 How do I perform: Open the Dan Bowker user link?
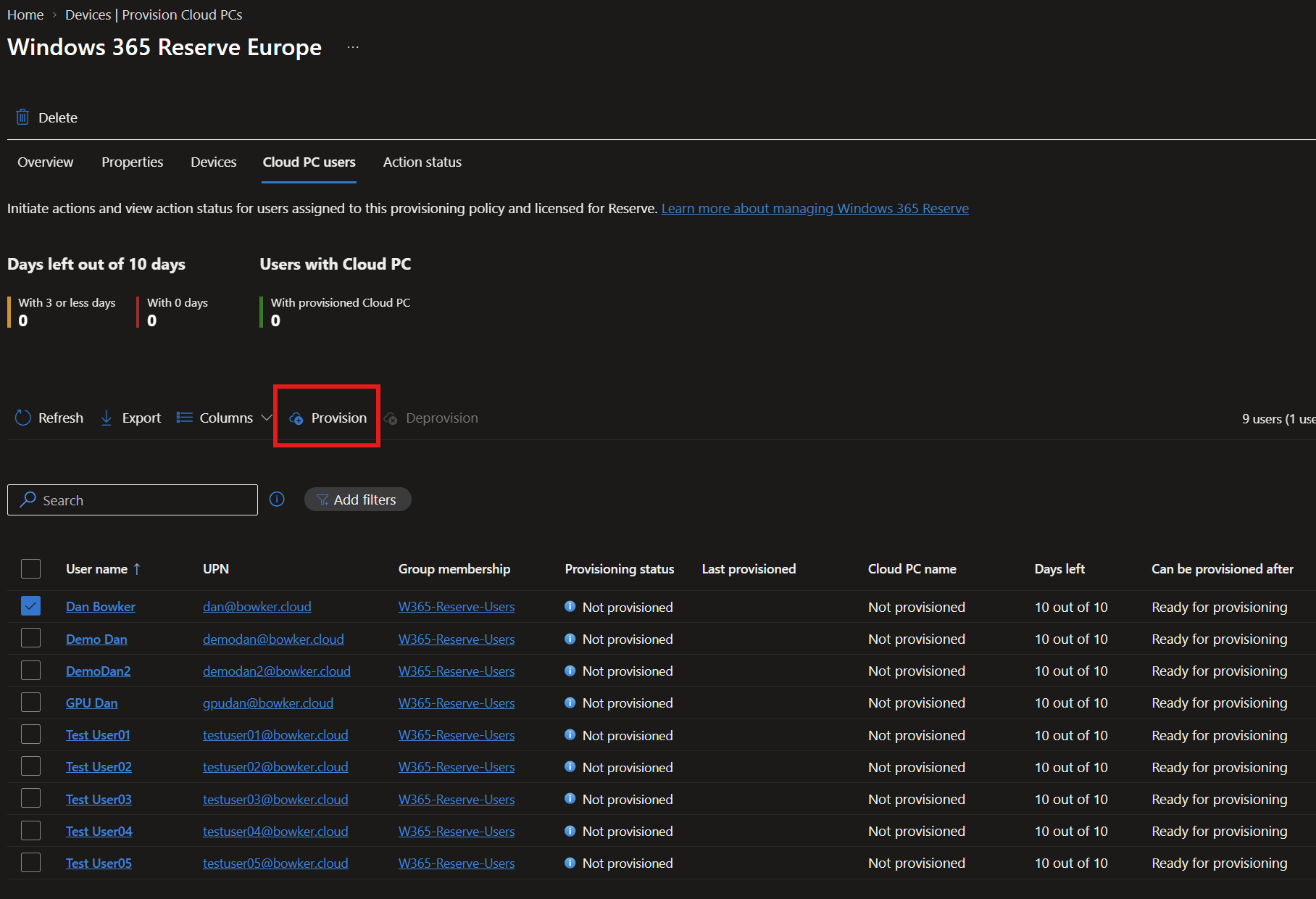tap(101, 606)
